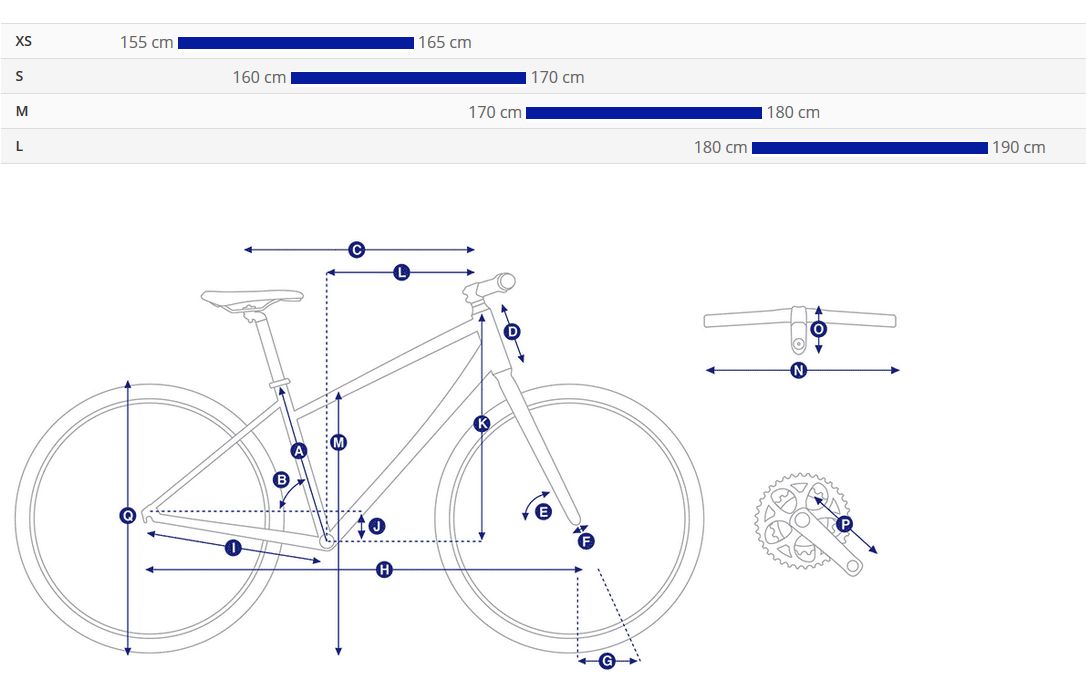Click the A seat tube marker
Image resolution: width=1086 pixels, height=677 pixels.
299,451
